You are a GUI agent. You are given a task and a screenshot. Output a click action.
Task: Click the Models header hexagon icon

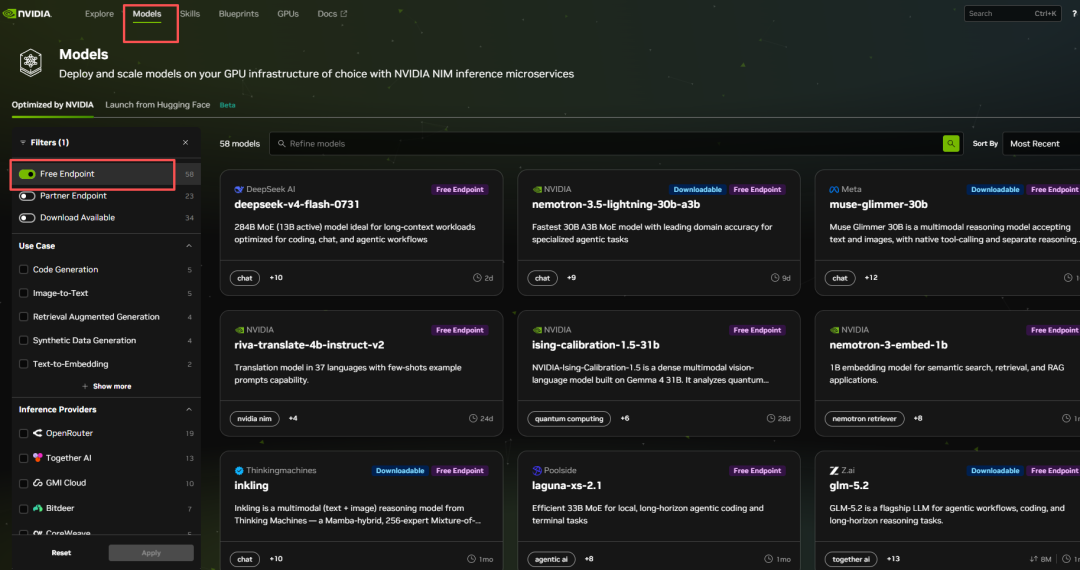click(30, 63)
